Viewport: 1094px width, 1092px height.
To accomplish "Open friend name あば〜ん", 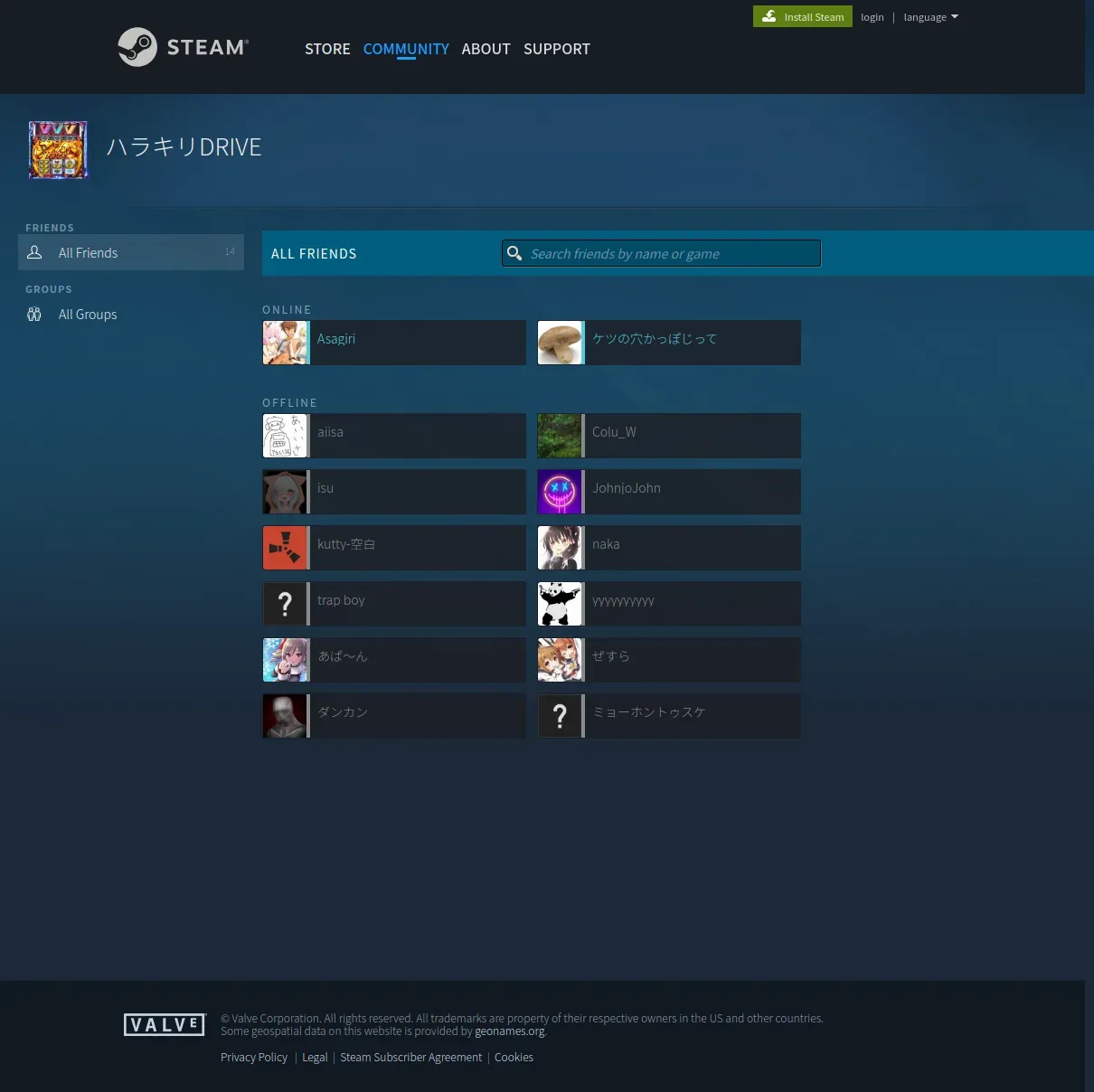I will (x=343, y=655).
